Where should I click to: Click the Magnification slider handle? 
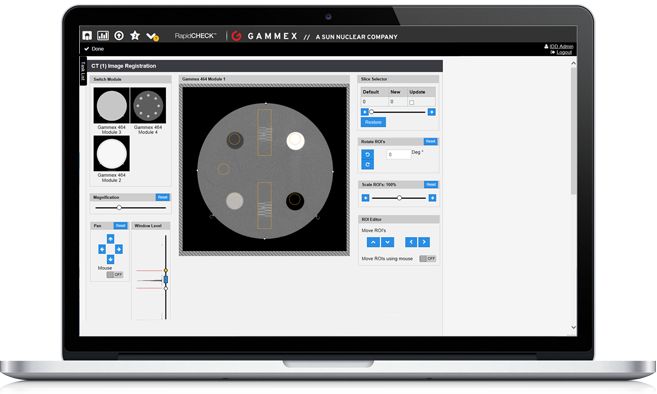[x=119, y=207]
